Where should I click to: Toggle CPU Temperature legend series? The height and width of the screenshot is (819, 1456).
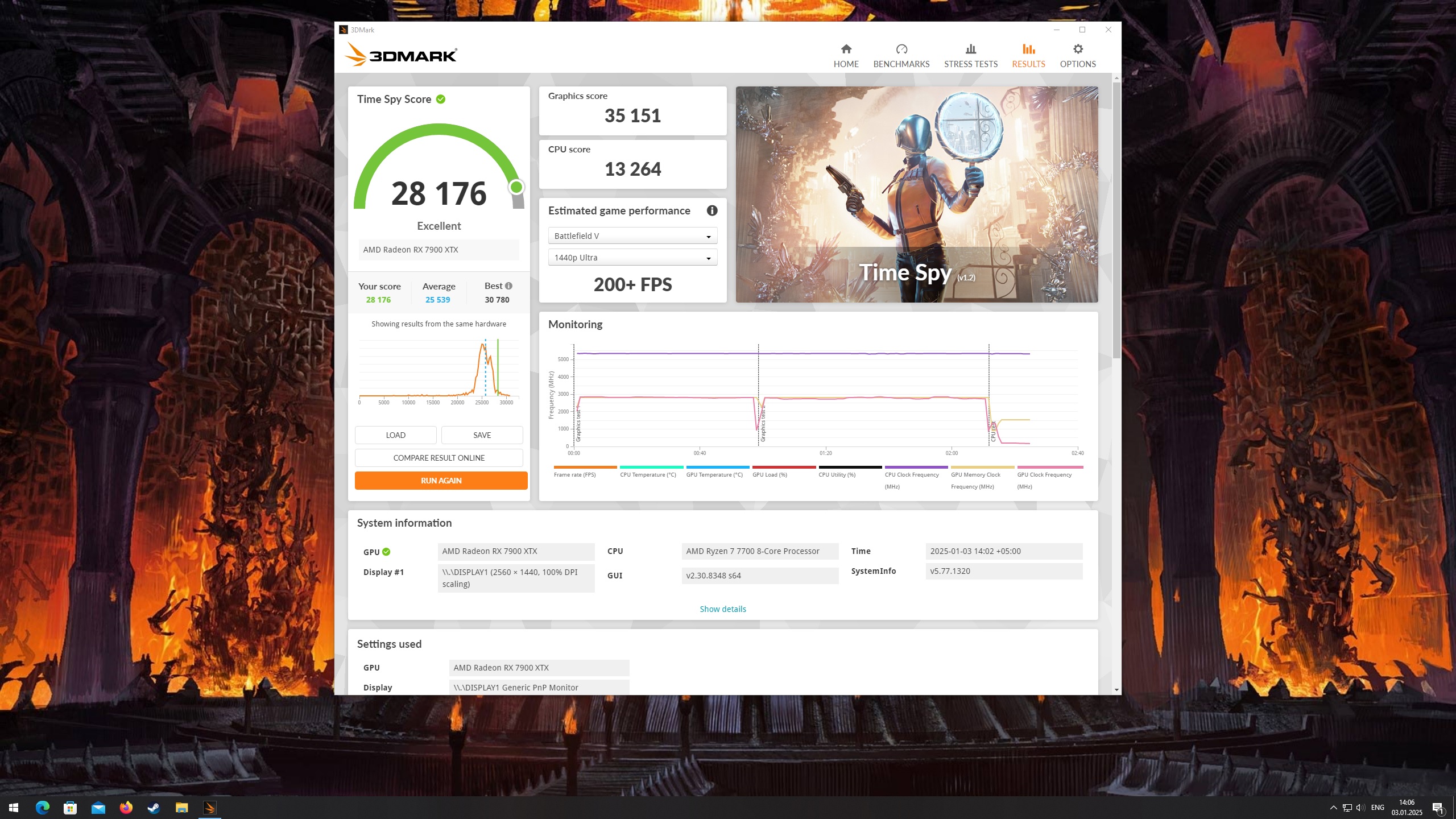click(648, 474)
